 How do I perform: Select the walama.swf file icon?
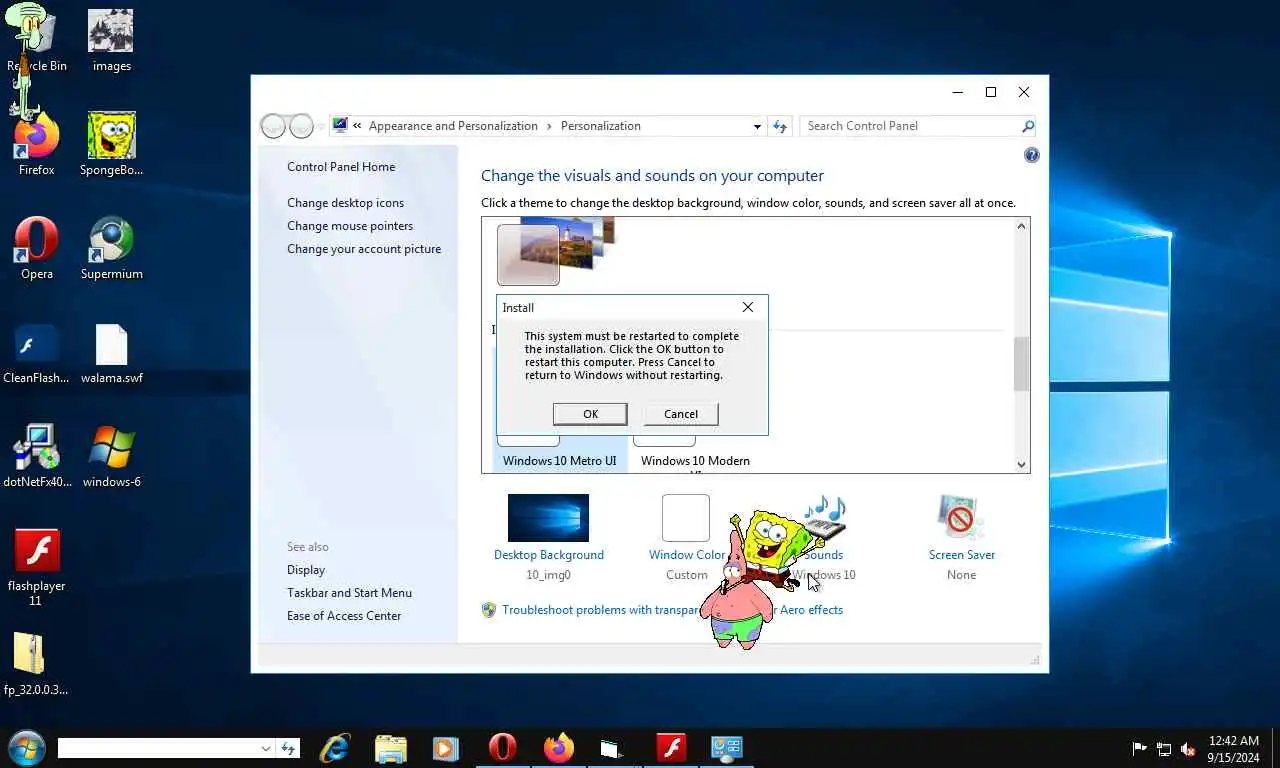click(x=111, y=353)
